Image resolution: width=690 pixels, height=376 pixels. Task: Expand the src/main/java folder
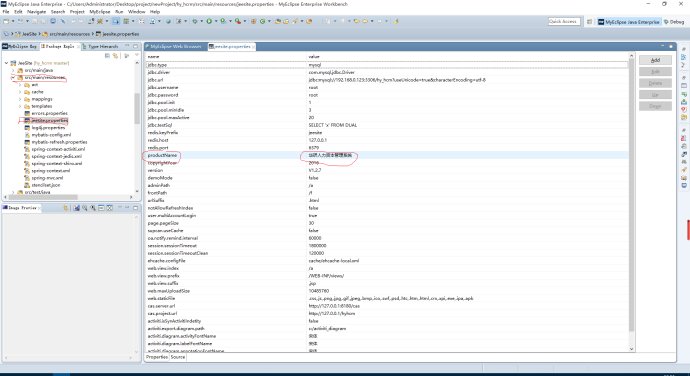coord(13,70)
